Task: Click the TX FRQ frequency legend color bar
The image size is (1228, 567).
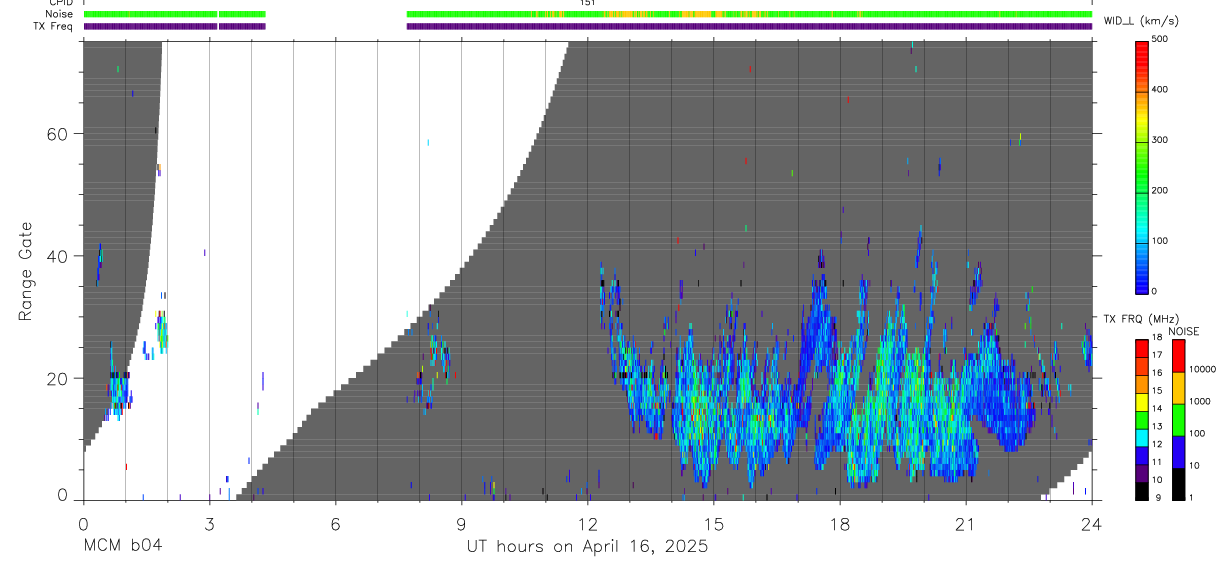Action: (x=1142, y=419)
